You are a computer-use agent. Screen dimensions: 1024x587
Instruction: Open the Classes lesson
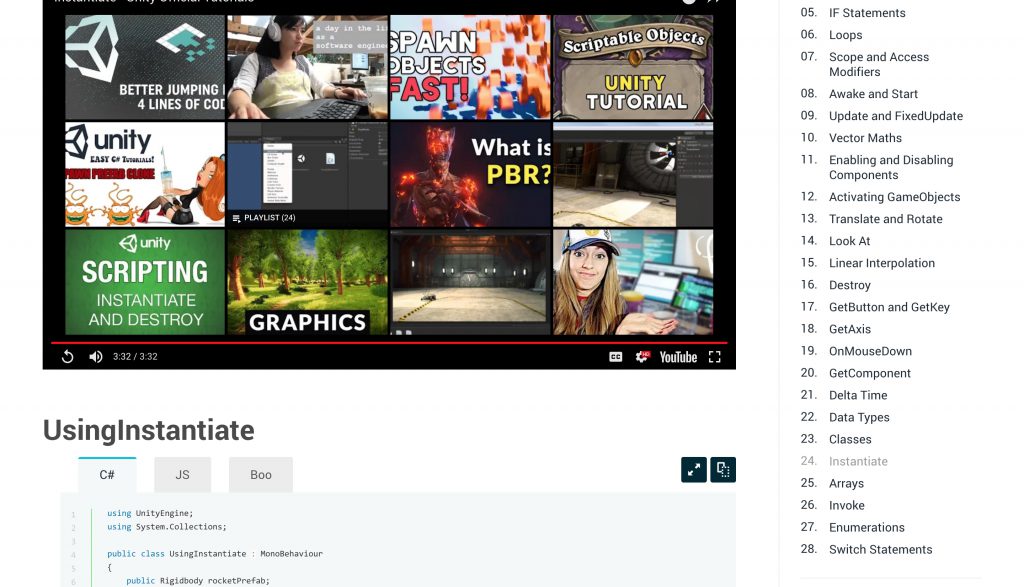[x=850, y=440]
